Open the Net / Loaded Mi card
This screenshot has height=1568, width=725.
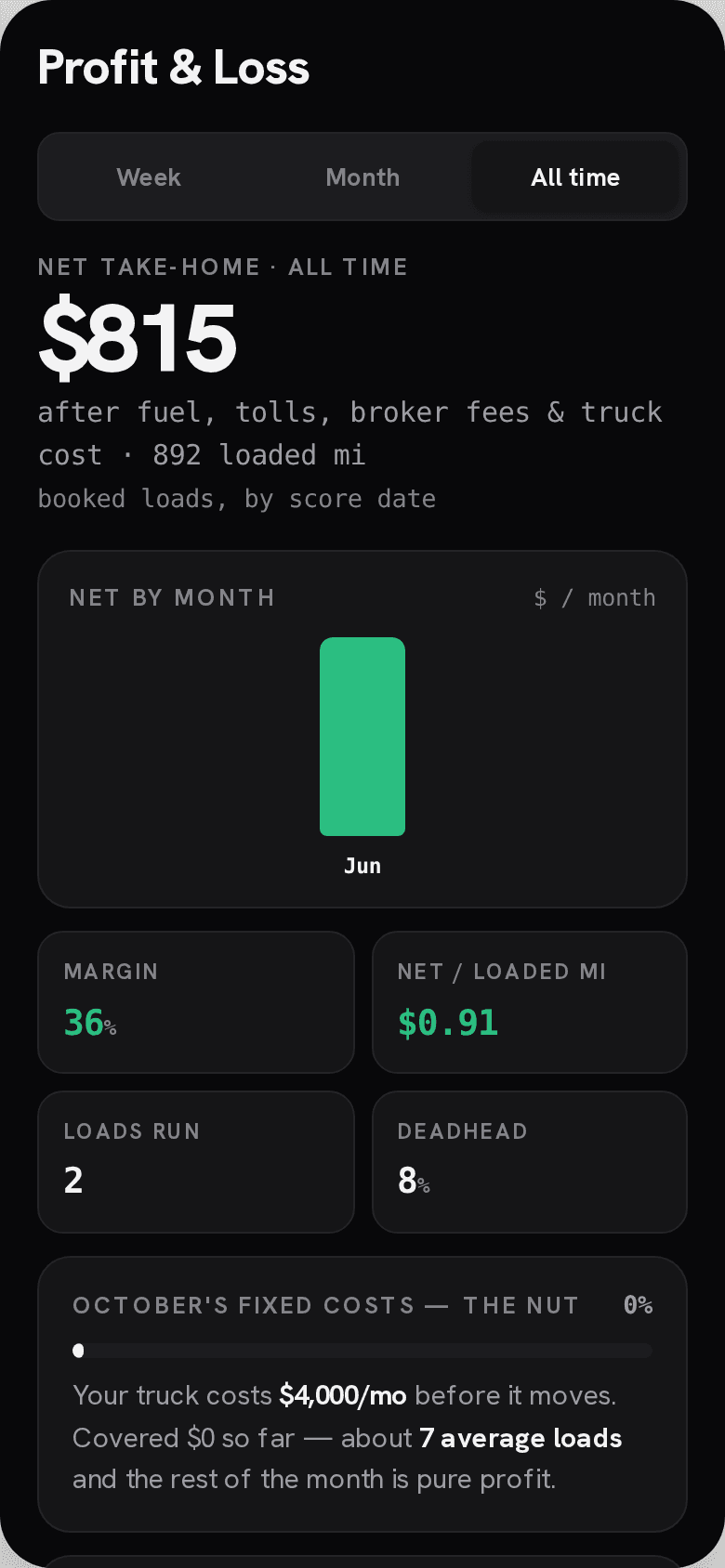tap(530, 1002)
